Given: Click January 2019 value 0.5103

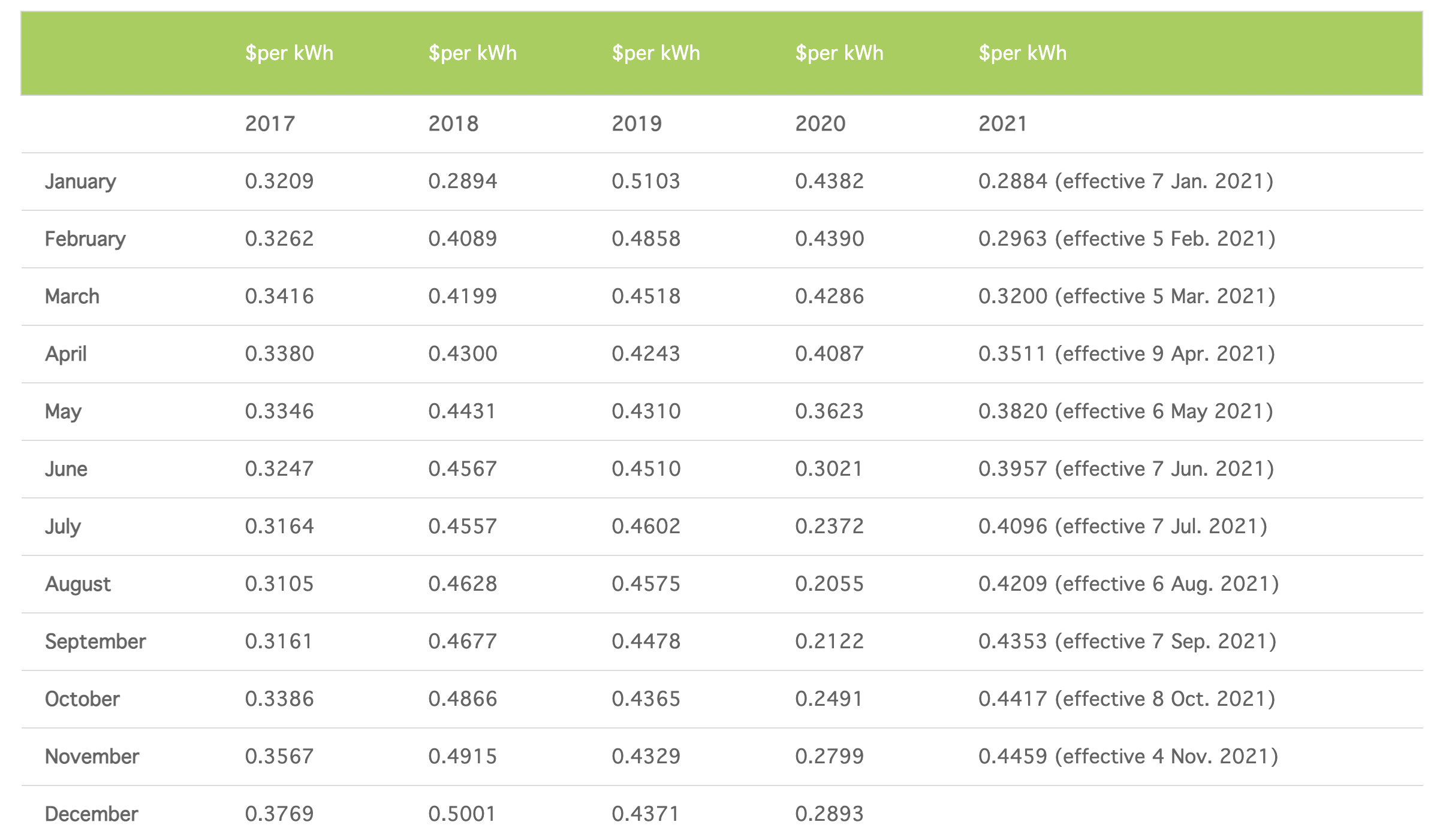Looking at the screenshot, I should 646,181.
